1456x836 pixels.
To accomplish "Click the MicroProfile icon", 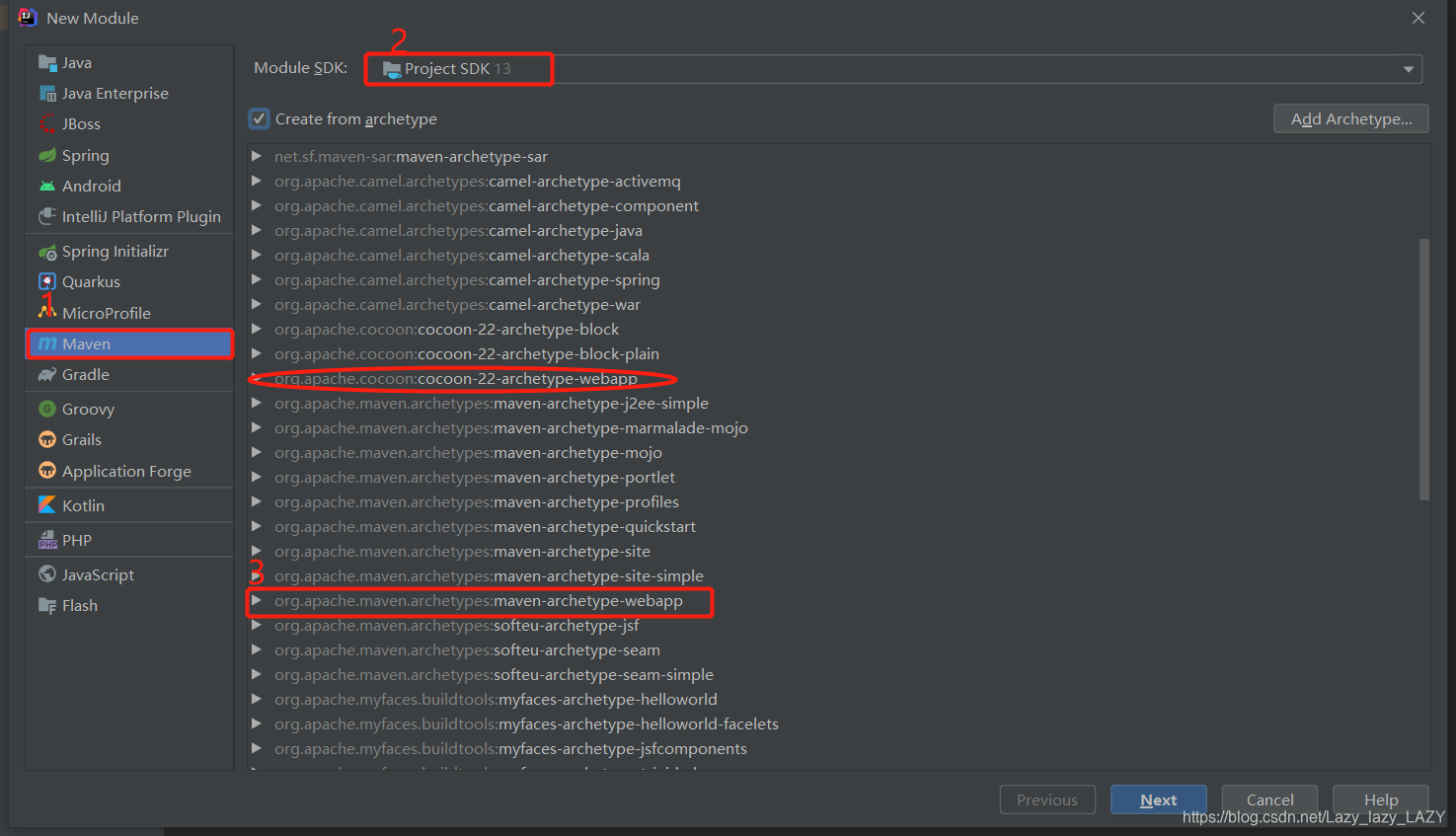I will [47, 312].
